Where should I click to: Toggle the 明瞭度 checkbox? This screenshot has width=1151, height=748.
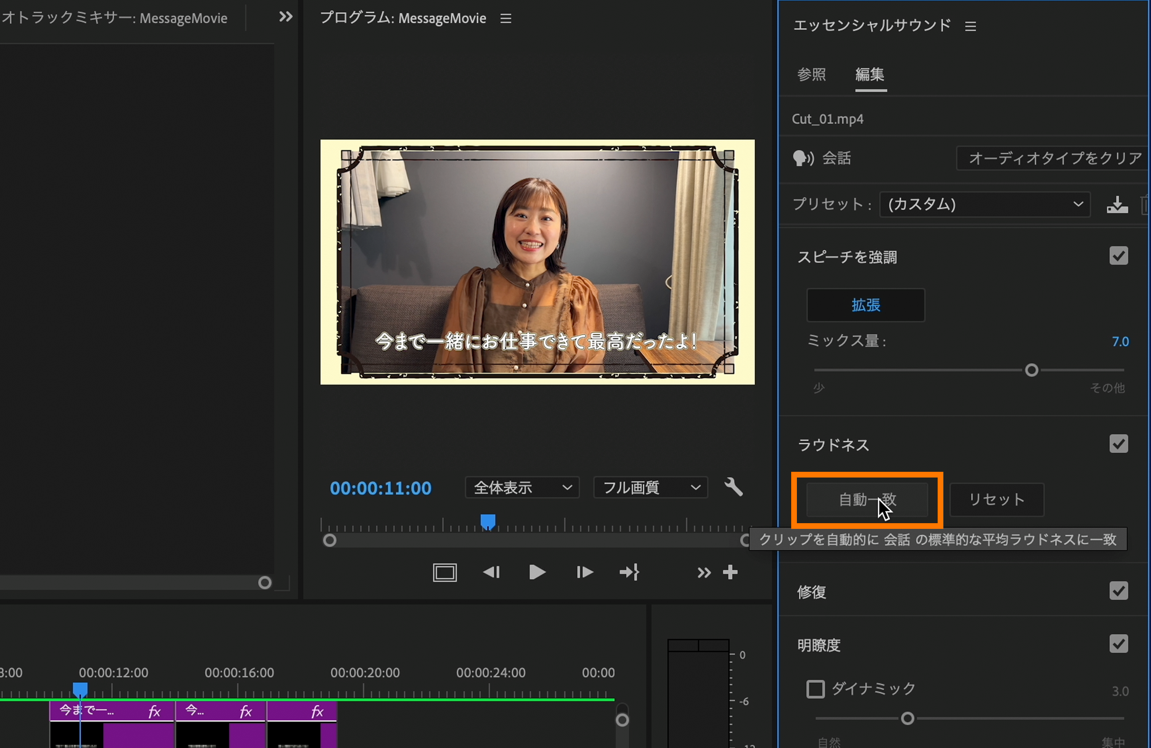click(1119, 643)
